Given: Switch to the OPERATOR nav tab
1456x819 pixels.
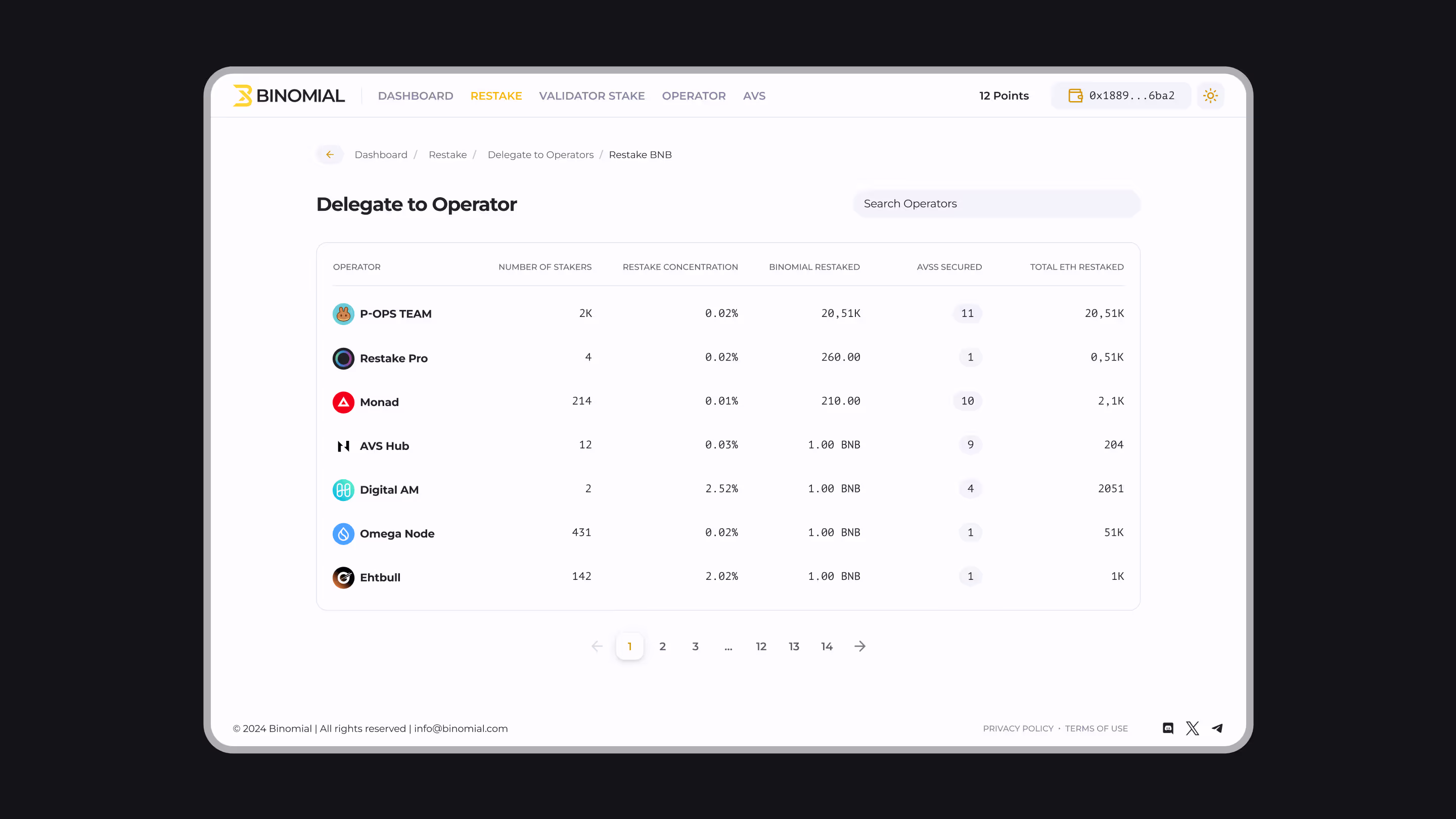Looking at the screenshot, I should tap(694, 96).
